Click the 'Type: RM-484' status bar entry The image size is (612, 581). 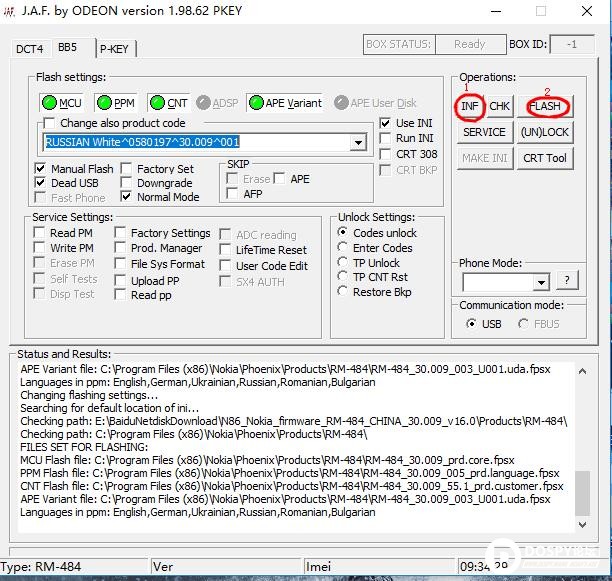tap(41, 567)
